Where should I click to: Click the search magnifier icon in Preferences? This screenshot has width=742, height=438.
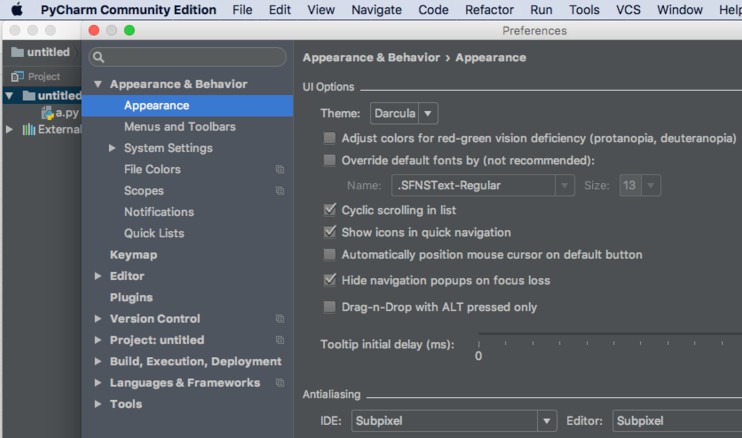coord(98,57)
